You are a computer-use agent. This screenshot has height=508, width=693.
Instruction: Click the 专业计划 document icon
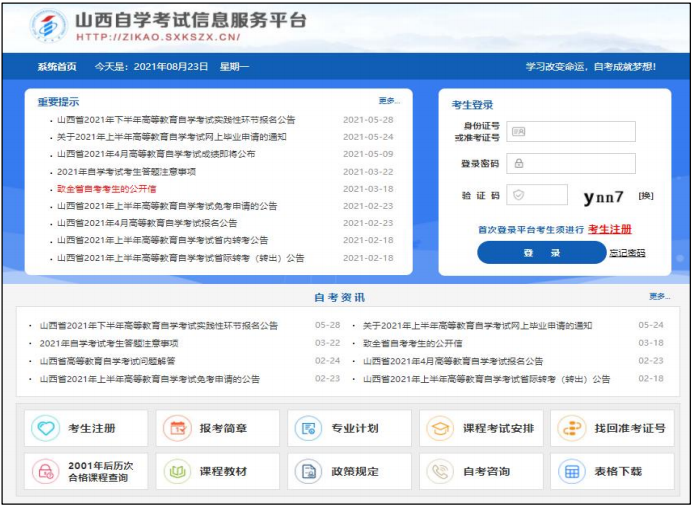tap(309, 429)
